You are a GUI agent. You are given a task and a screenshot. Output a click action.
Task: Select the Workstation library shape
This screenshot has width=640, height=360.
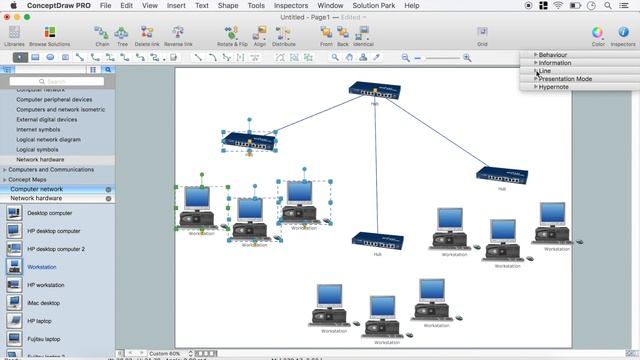pyautogui.click(x=31, y=267)
